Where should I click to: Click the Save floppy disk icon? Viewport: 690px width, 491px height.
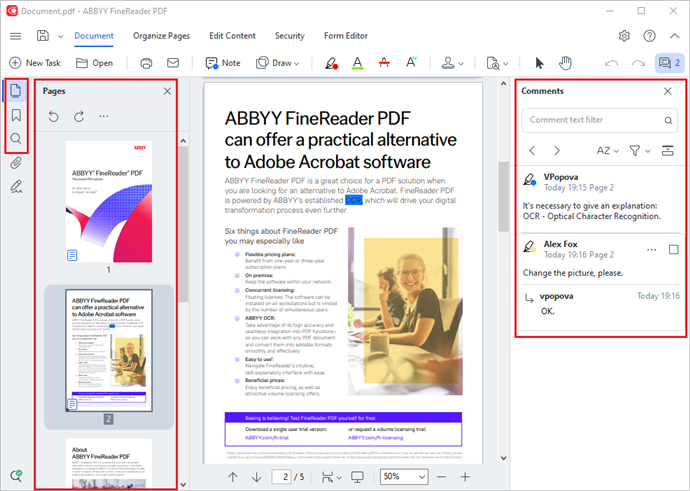click(43, 36)
